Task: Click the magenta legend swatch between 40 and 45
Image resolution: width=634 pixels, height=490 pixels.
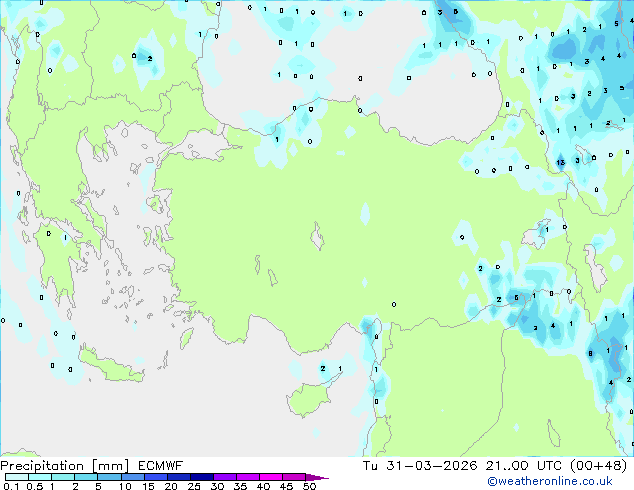Action: click(x=271, y=477)
